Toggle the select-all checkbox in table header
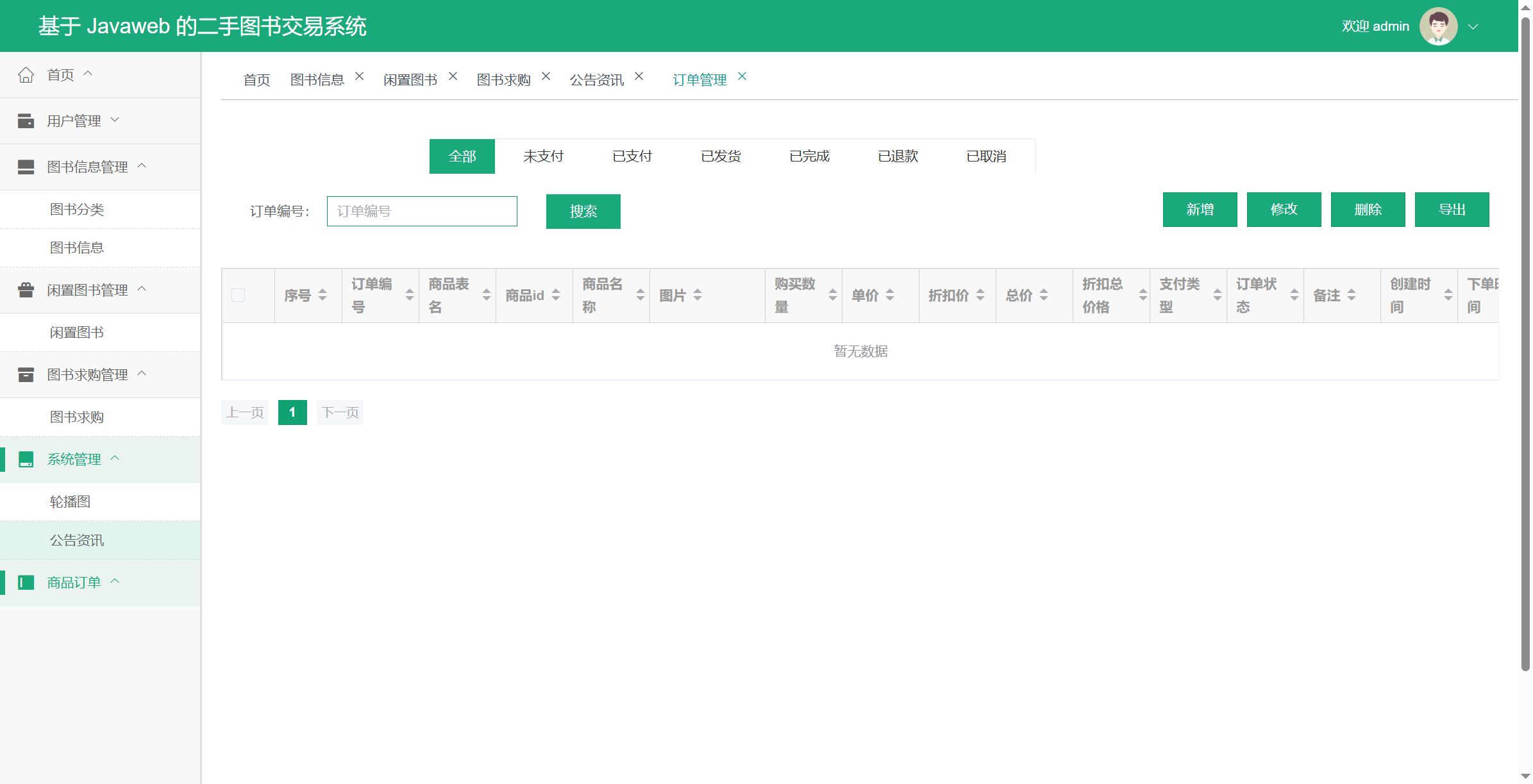Image resolution: width=1533 pixels, height=784 pixels. 238,296
